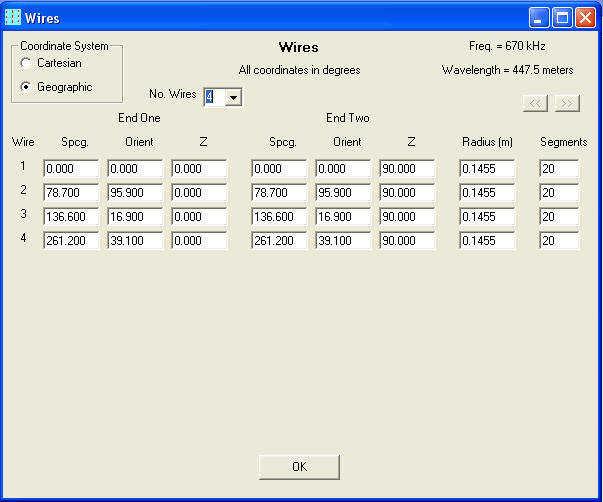Screen dimensions: 603x502
Task: Minimize the Wires window
Action: pyautogui.click(x=539, y=18)
